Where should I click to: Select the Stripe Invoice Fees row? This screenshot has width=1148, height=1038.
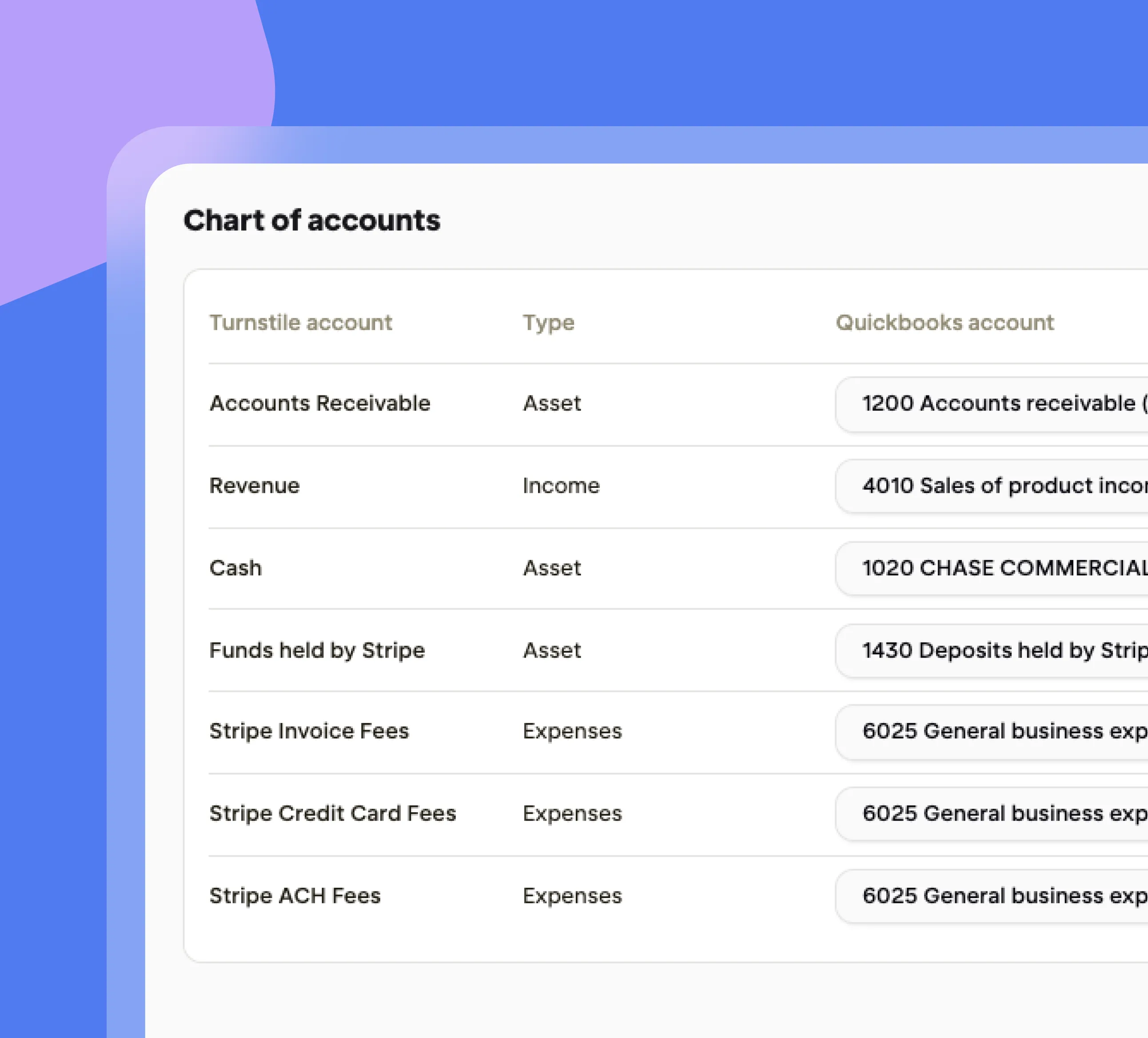(x=309, y=732)
